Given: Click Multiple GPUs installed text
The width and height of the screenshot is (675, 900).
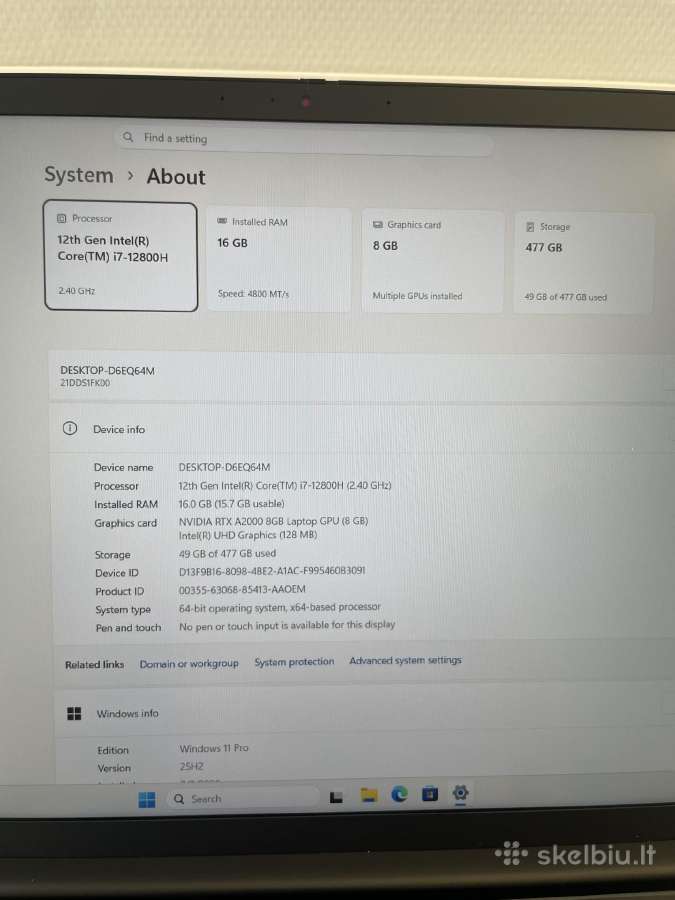Looking at the screenshot, I should (417, 296).
